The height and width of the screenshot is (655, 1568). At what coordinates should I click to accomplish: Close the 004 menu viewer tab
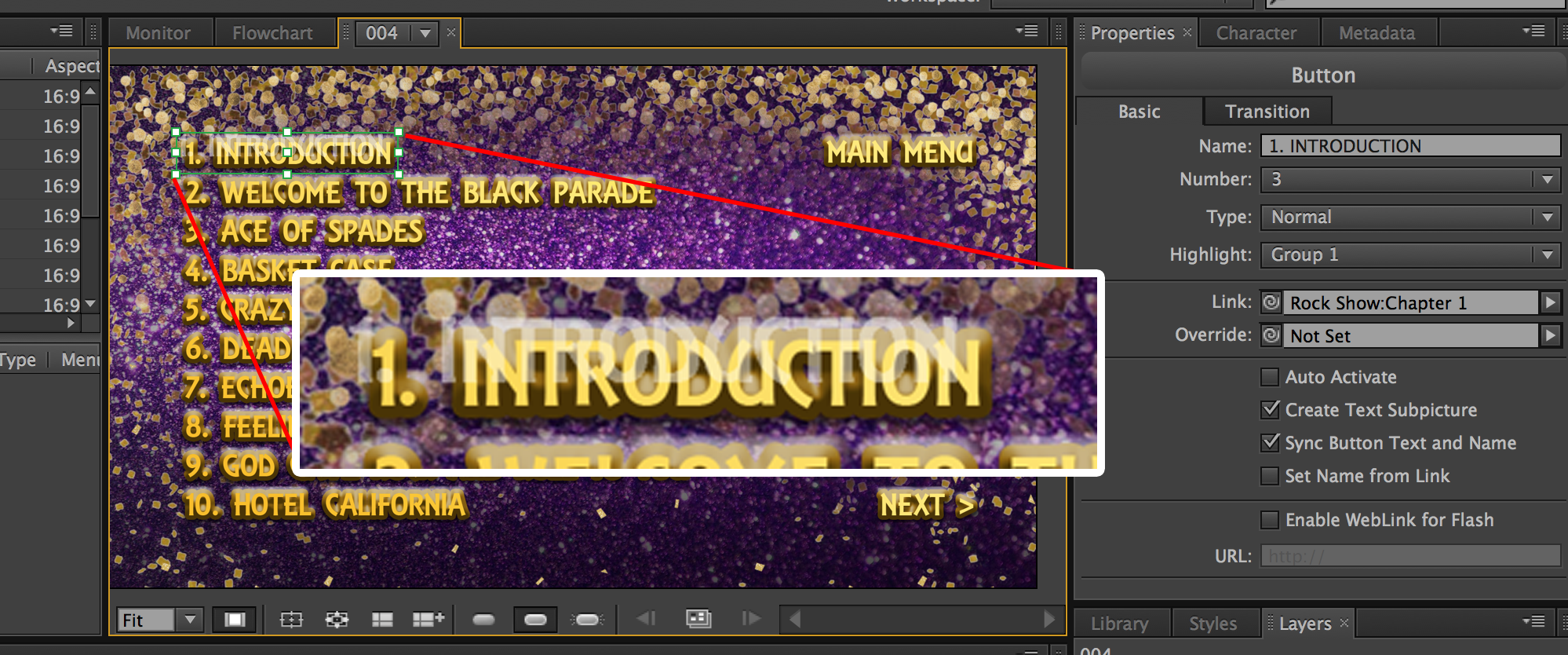[x=451, y=32]
